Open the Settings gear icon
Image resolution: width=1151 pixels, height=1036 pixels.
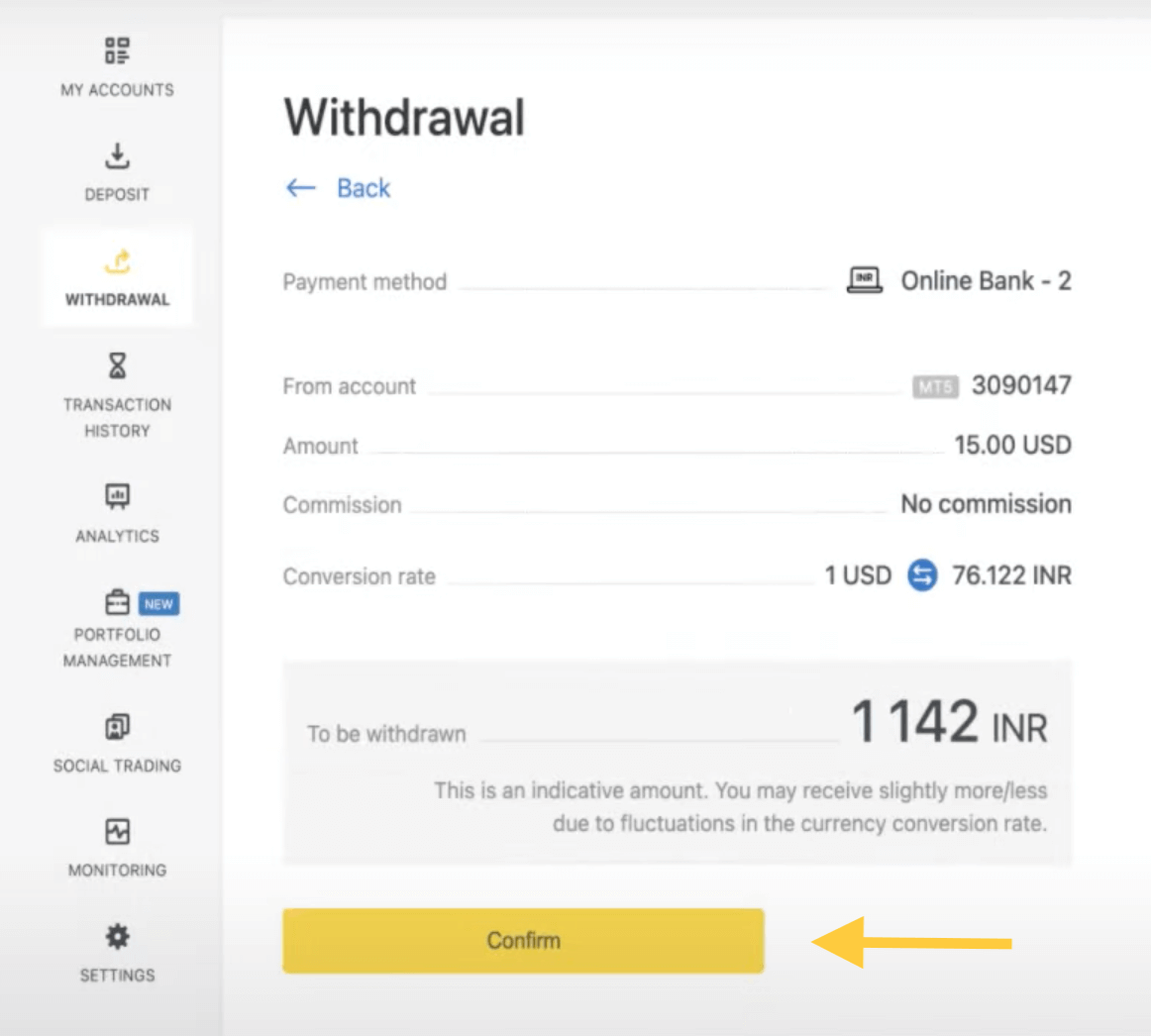pos(117,937)
